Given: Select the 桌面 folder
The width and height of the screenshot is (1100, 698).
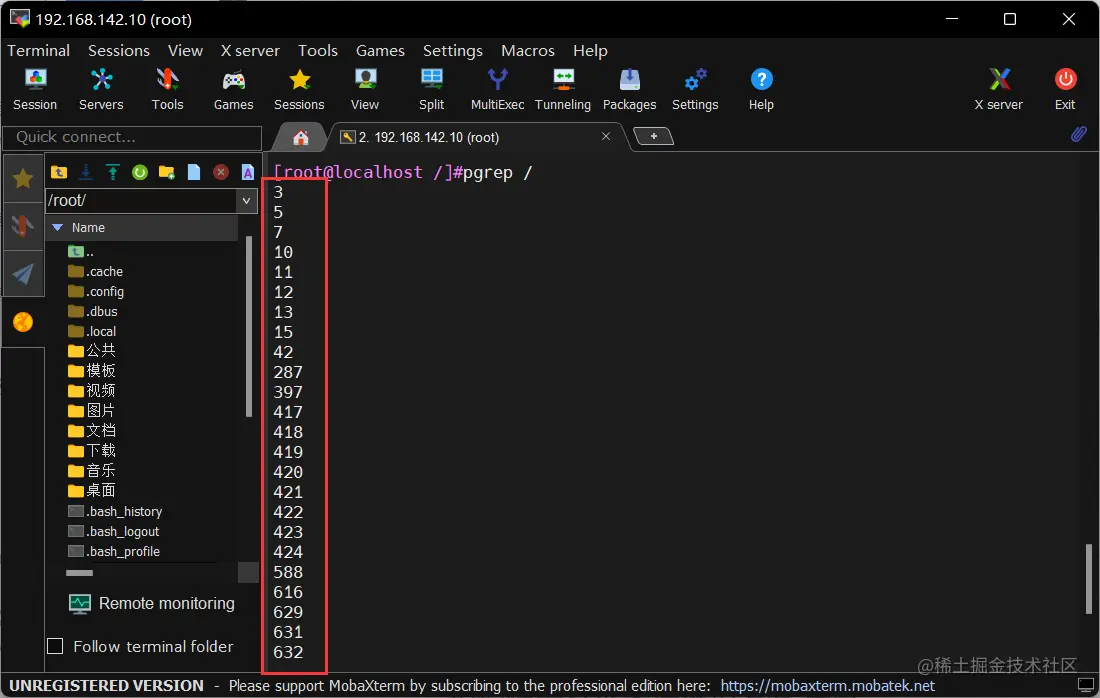Looking at the screenshot, I should [x=92, y=490].
